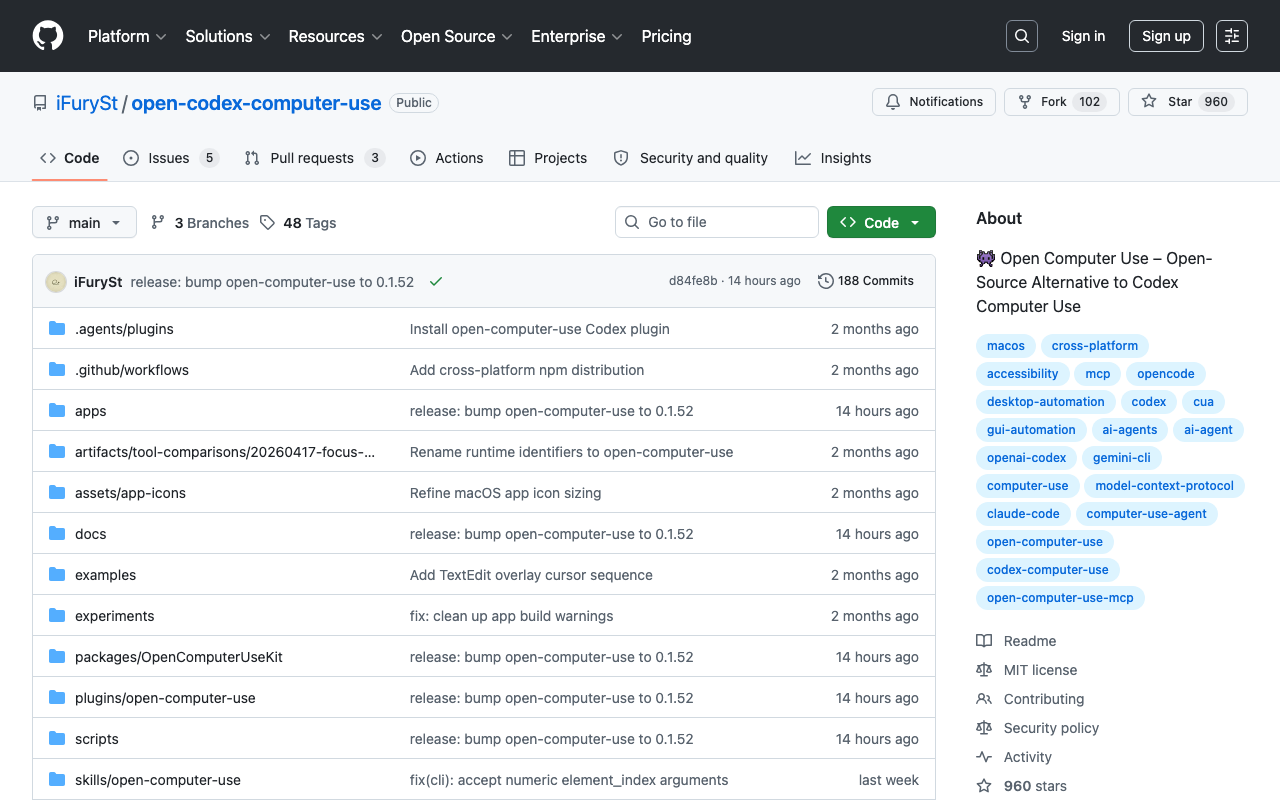Click the folder icon for docs
Viewport: 1280px width, 800px height.
point(57,534)
